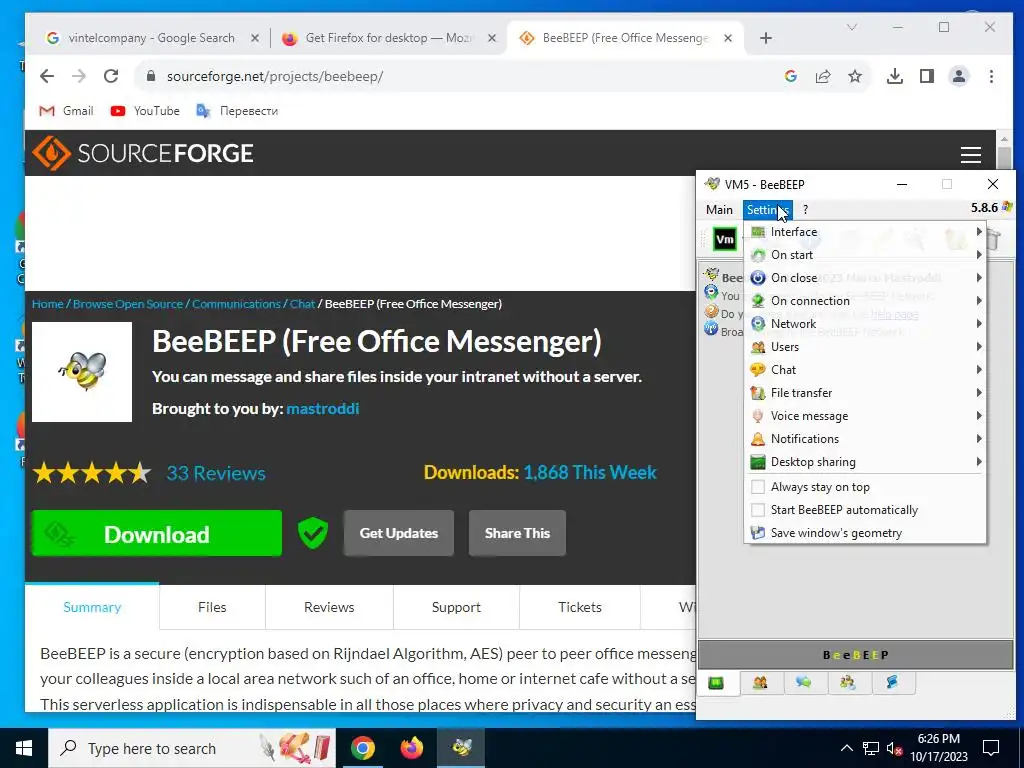Viewport: 1024px width, 768px height.
Task: Open the Gmail bookmark
Action: click(x=66, y=111)
